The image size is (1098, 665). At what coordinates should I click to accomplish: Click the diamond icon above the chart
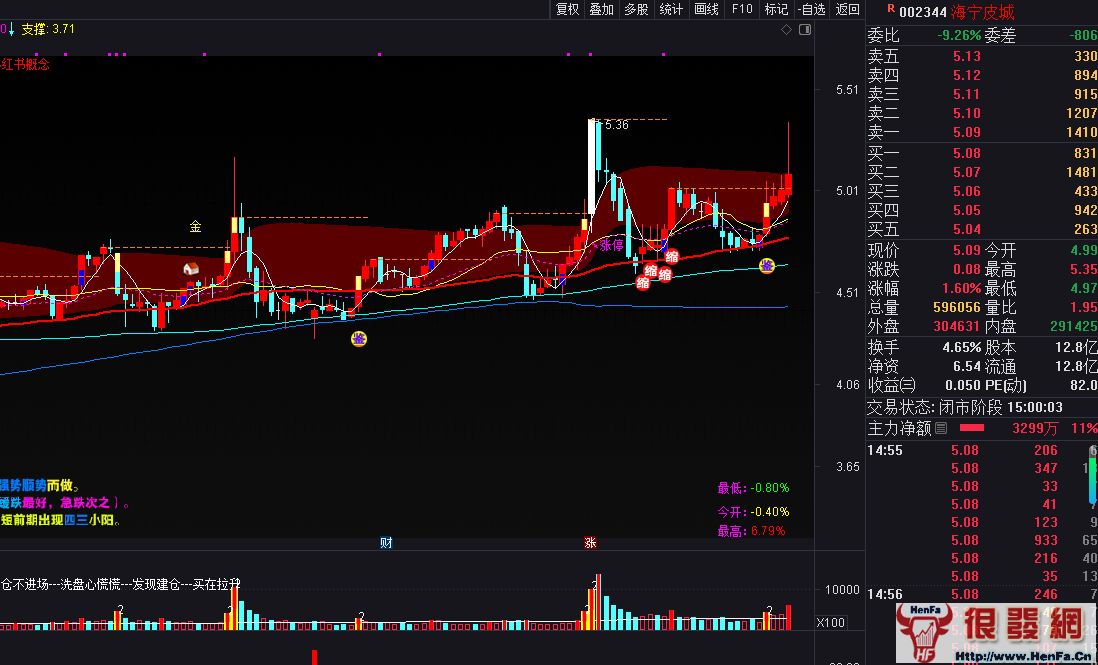[787, 30]
